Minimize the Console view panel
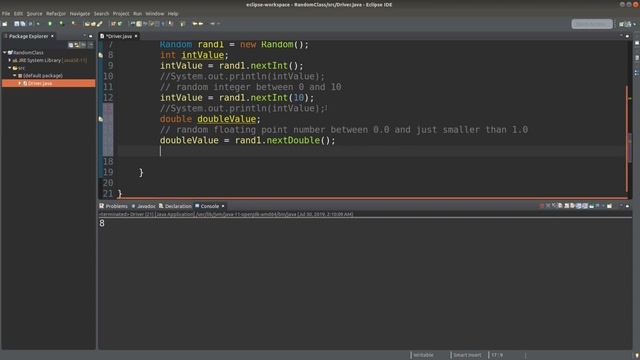This screenshot has width=640, height=360. point(621,206)
